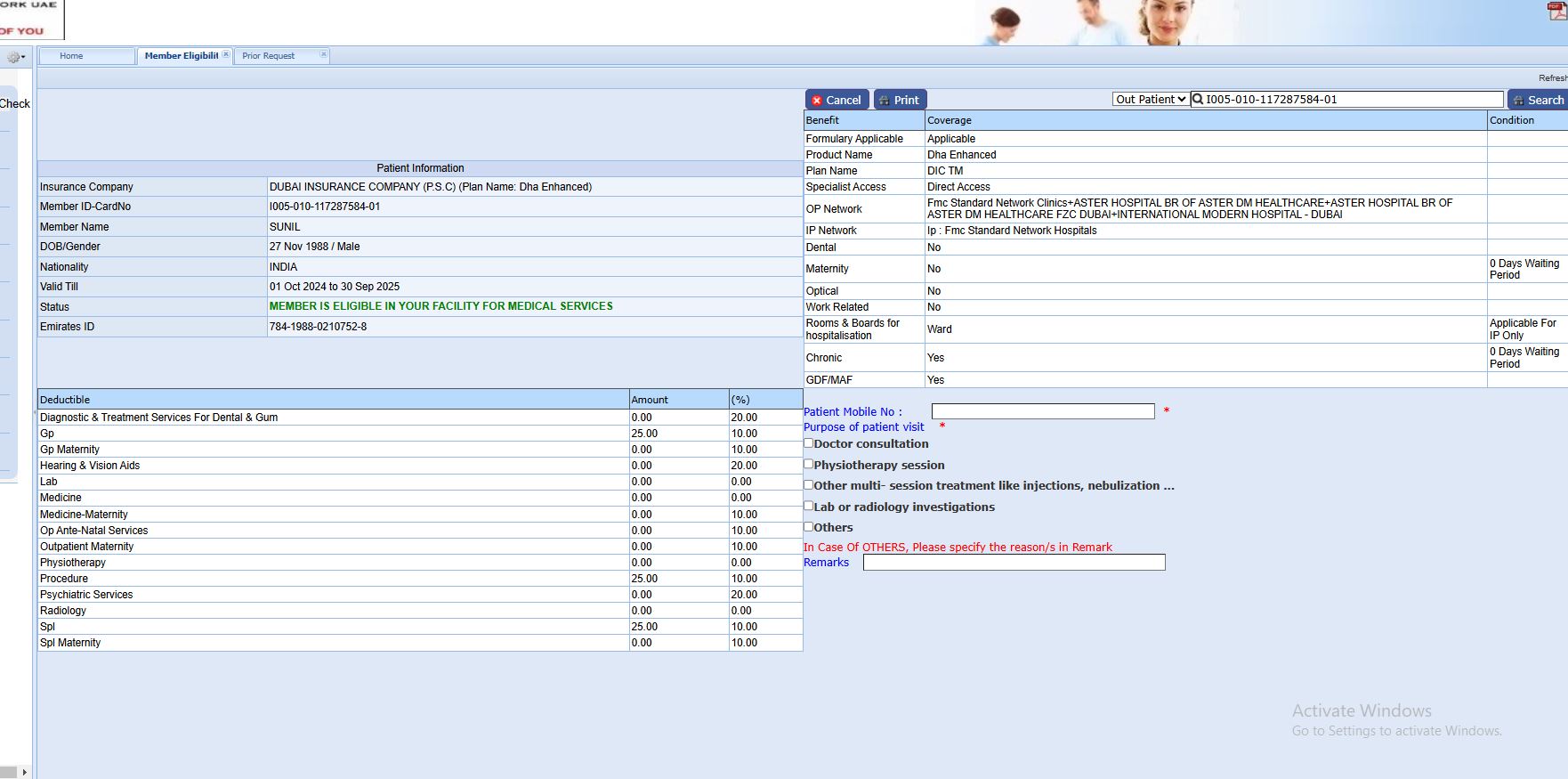Enable Lab or radiology investigations option
The height and width of the screenshot is (779, 1568).
pyautogui.click(x=809, y=506)
